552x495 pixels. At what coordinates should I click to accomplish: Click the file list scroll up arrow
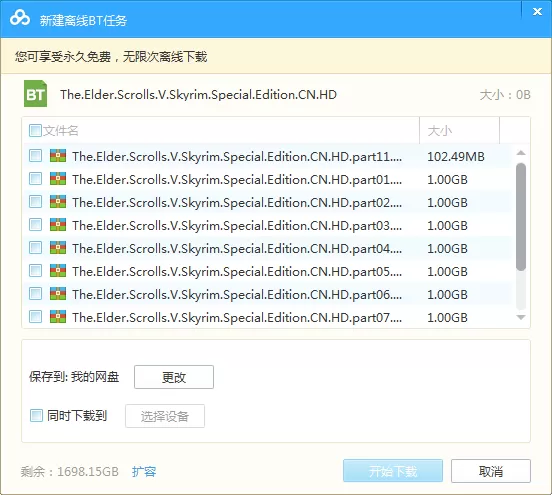pos(521,153)
